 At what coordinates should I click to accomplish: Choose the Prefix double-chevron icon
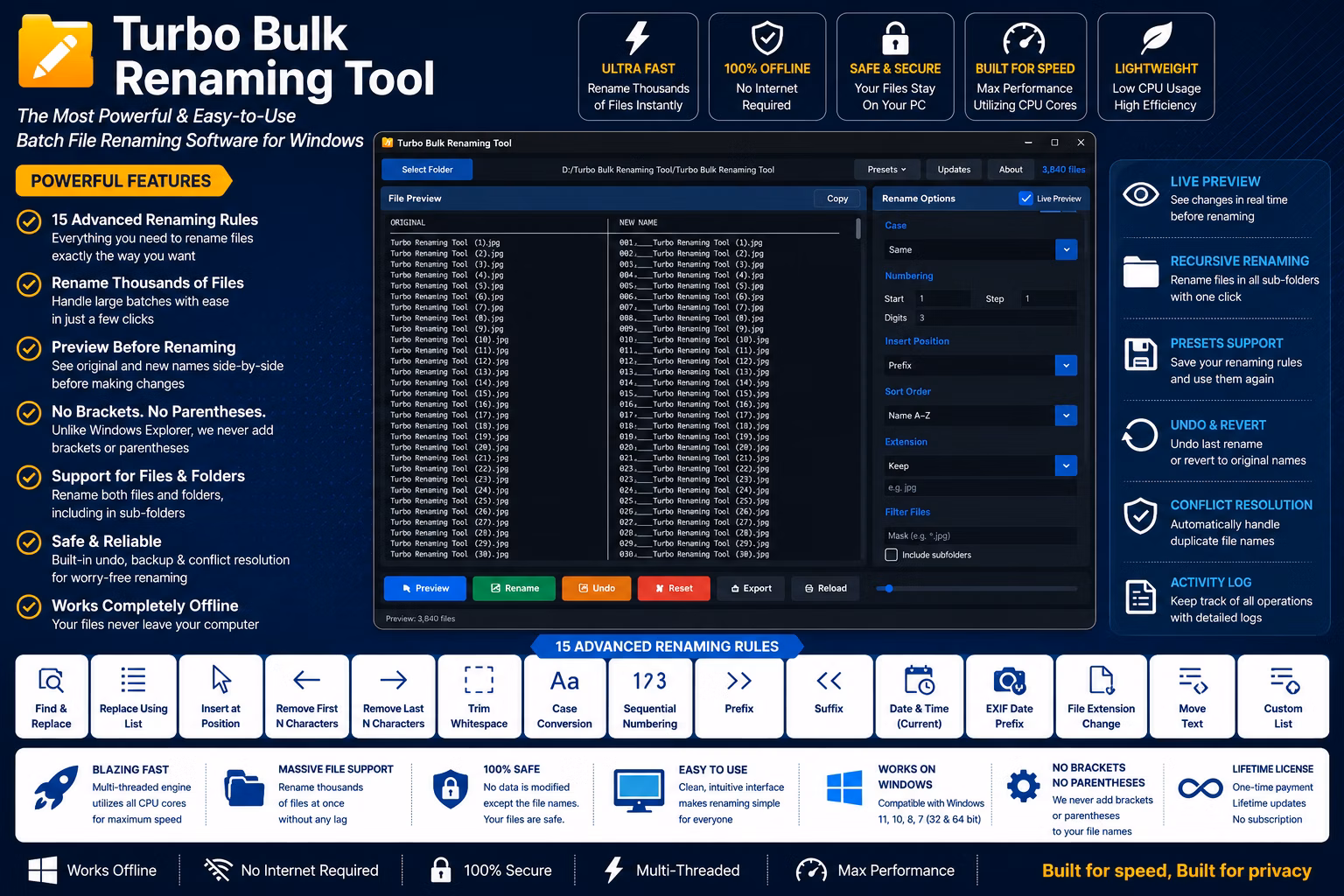738,681
